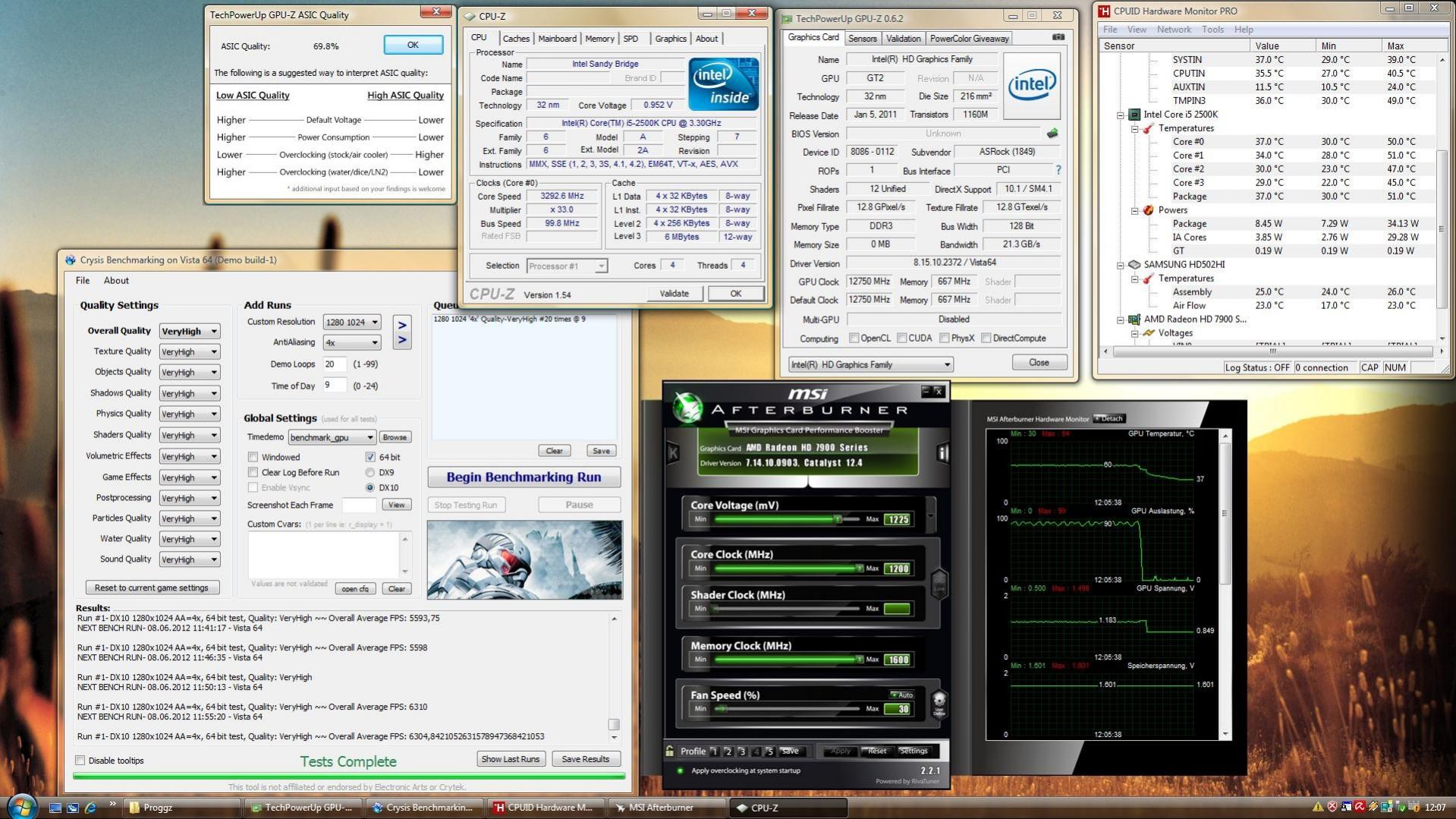Image resolution: width=1456 pixels, height=819 pixels.
Task: Open the CPU-Z processor Selection dropdown
Action: point(567,266)
